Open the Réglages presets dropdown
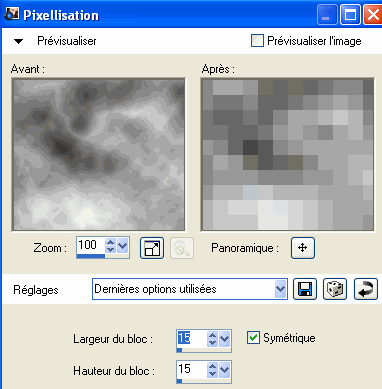This screenshot has width=382, height=389. pyautogui.click(x=280, y=289)
